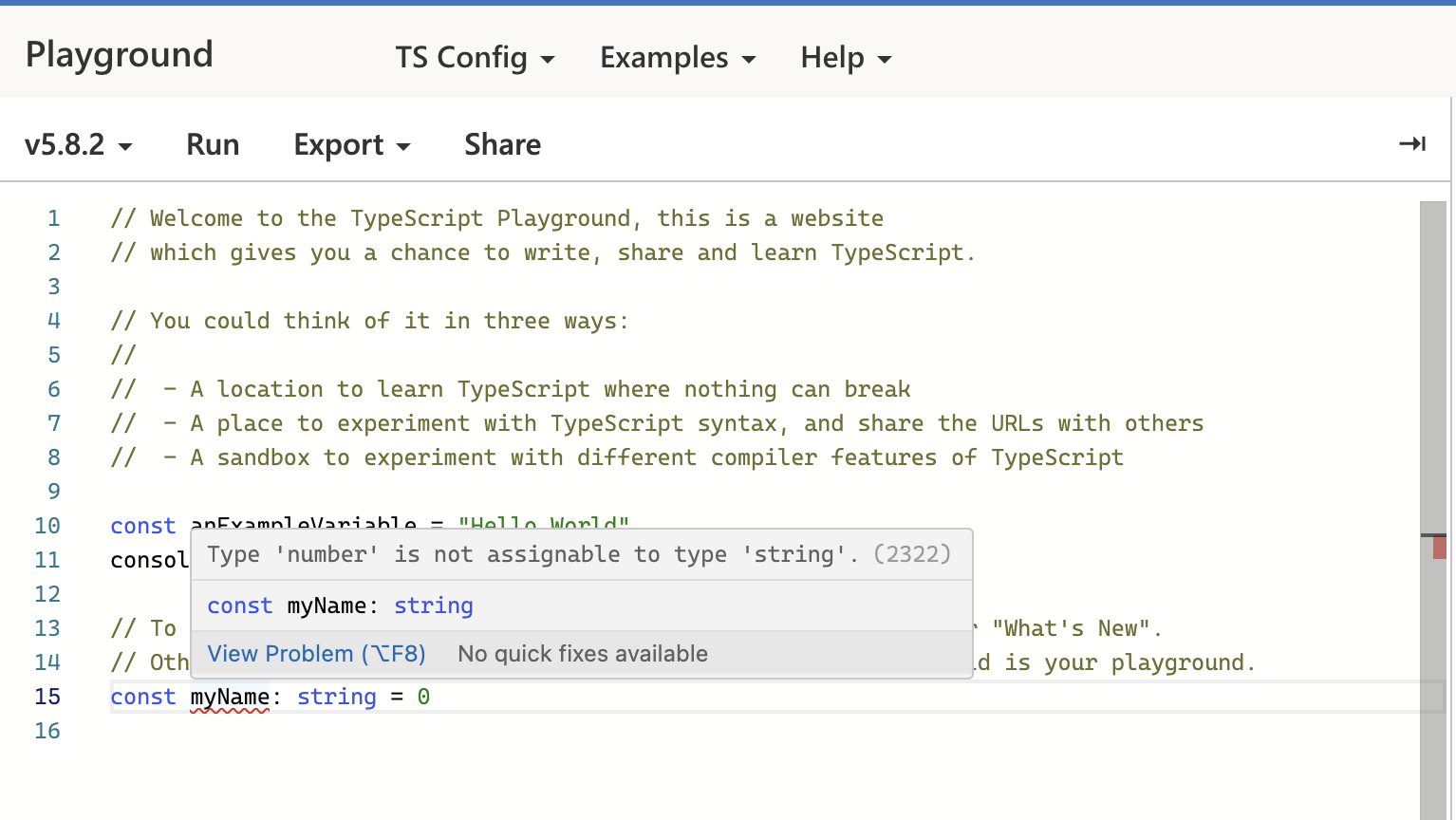Open the Examples dropdown menu
Viewport: 1456px width, 820px height.
(x=678, y=58)
